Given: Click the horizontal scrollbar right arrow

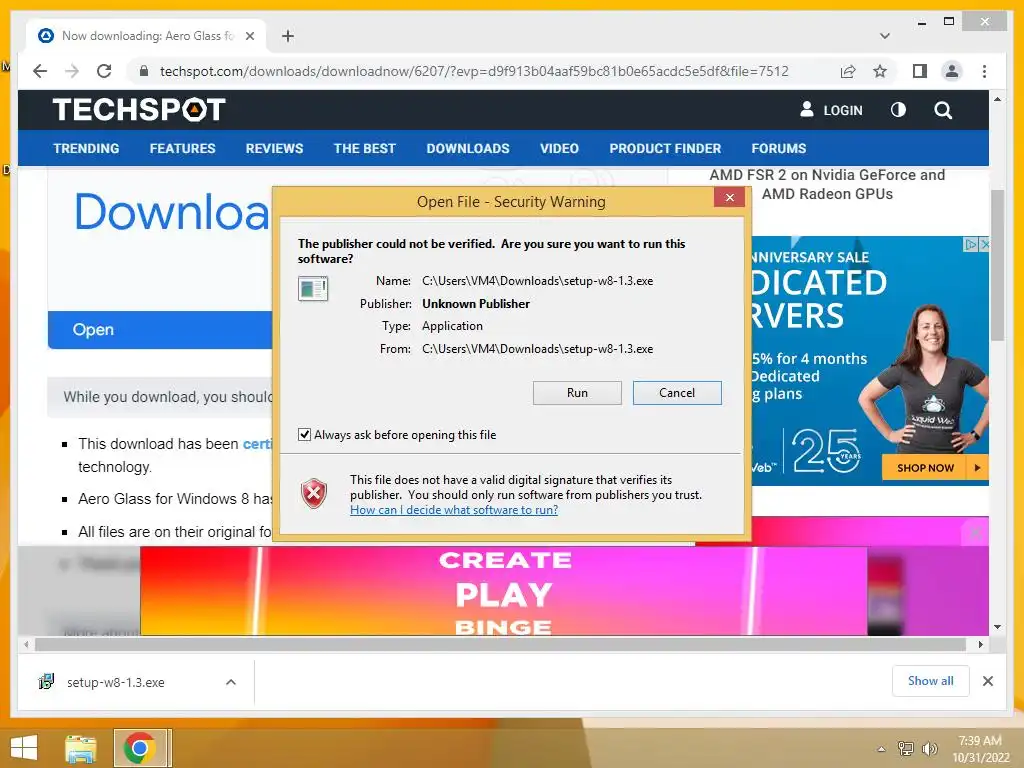Looking at the screenshot, I should (x=980, y=645).
